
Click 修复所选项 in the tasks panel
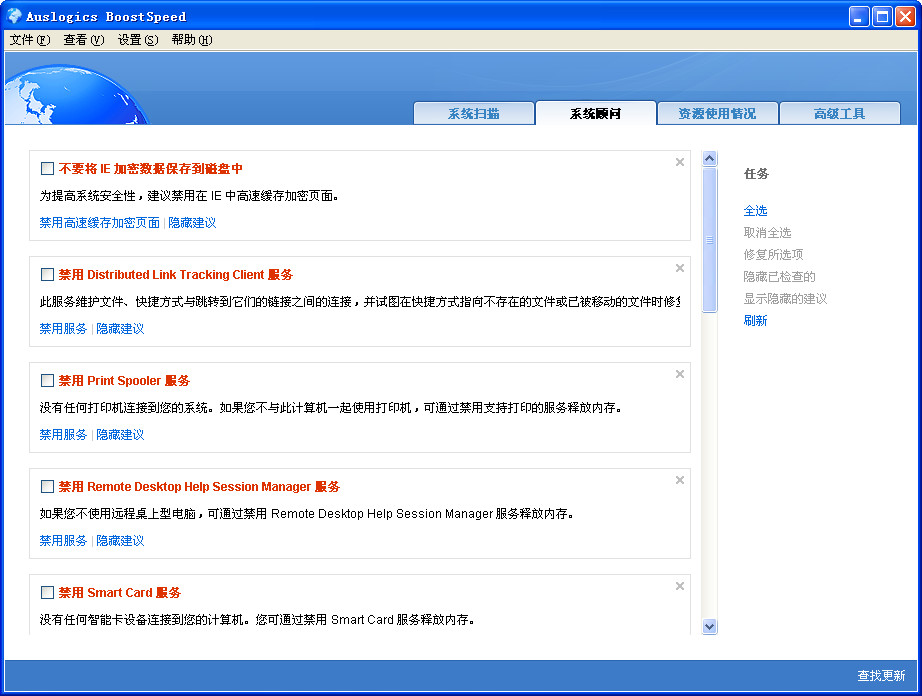[x=773, y=255]
